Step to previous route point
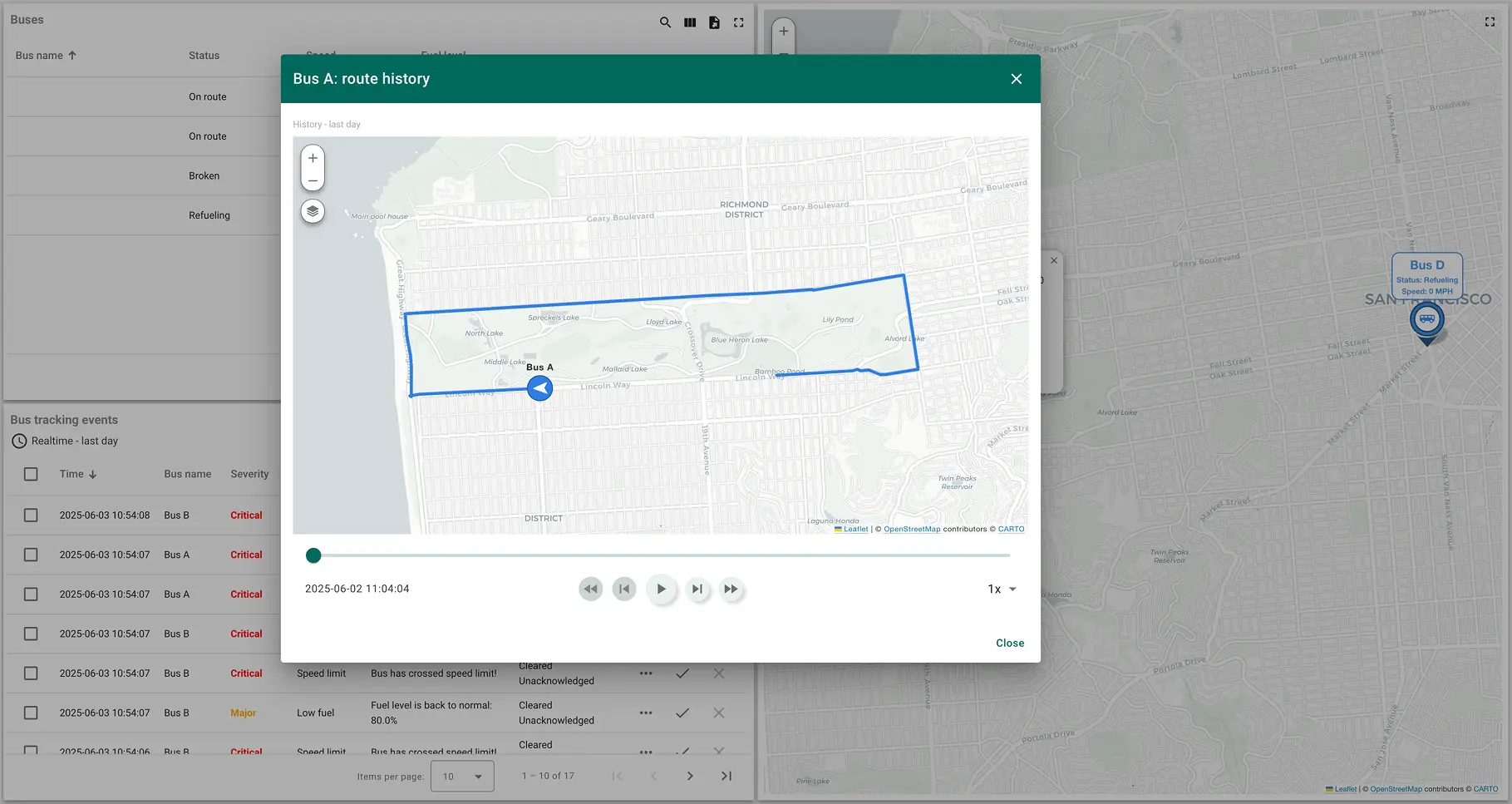The width and height of the screenshot is (1512, 804). click(624, 589)
